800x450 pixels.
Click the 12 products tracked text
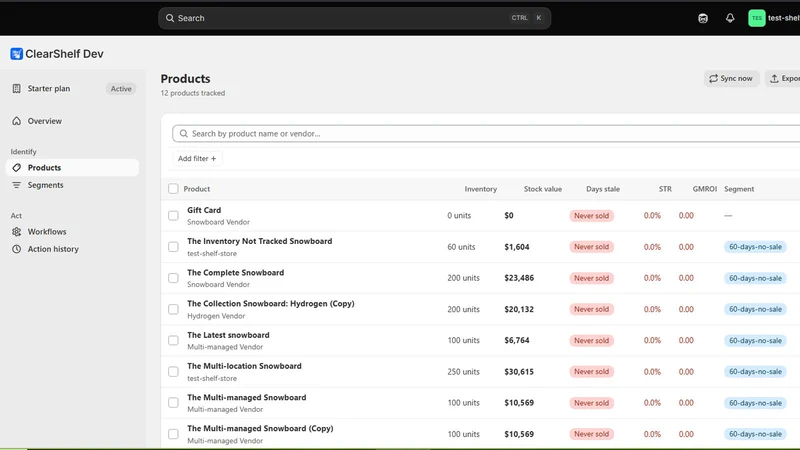coord(193,93)
